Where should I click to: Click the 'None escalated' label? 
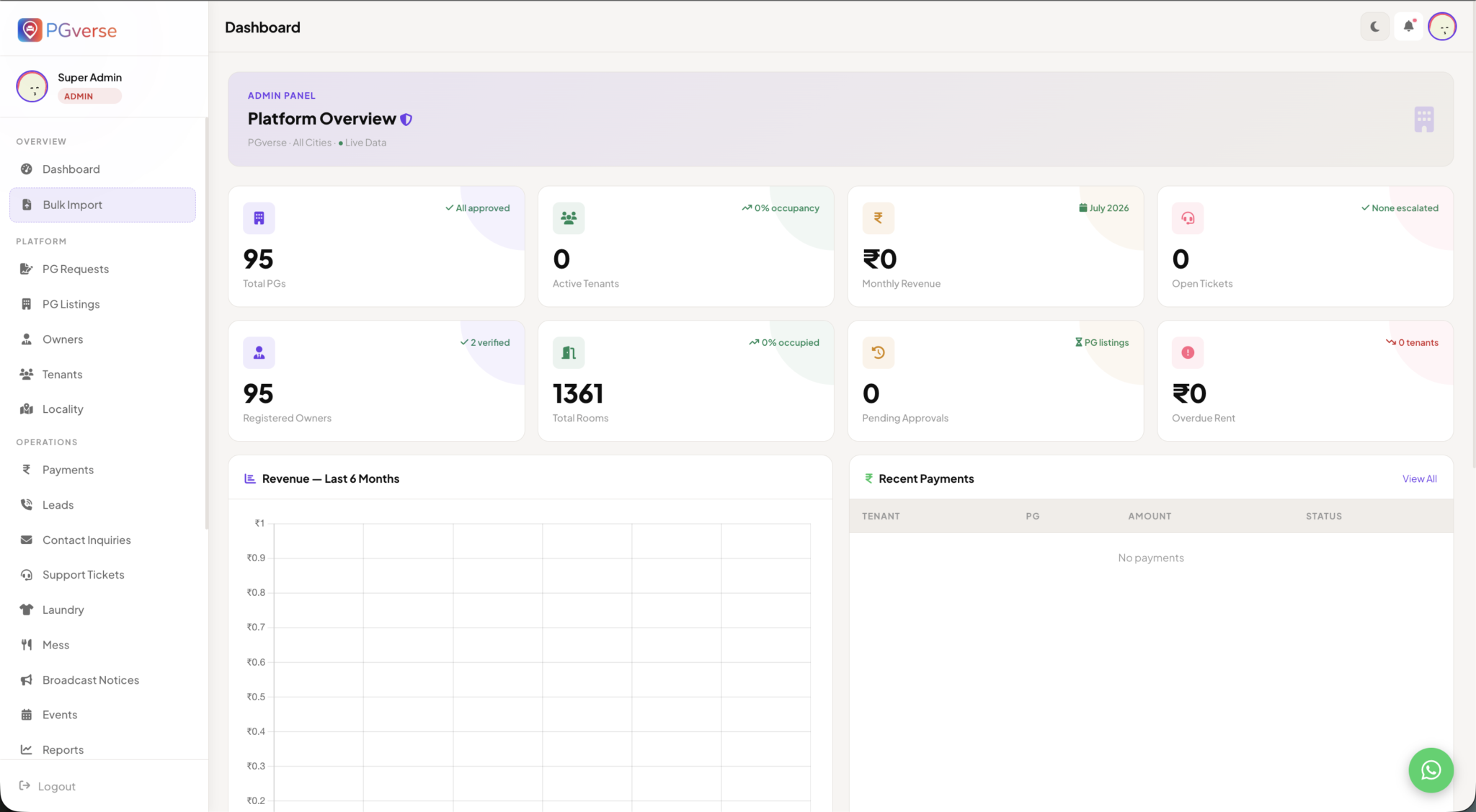coord(1400,208)
